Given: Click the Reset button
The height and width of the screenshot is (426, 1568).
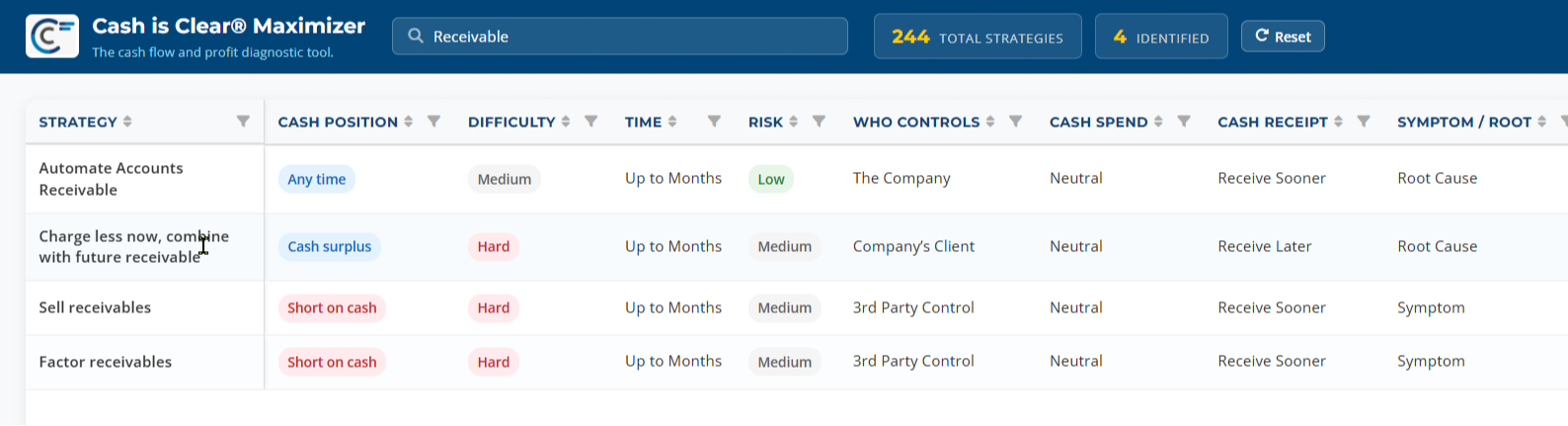Looking at the screenshot, I should [1283, 37].
